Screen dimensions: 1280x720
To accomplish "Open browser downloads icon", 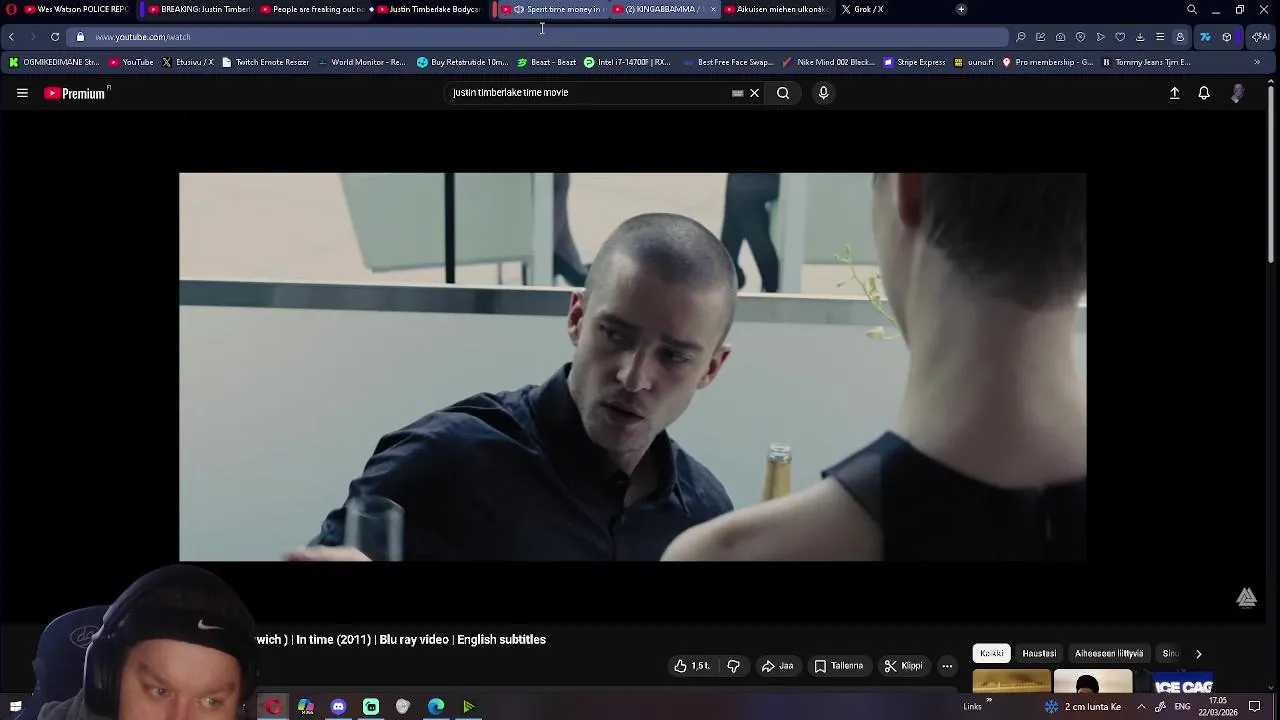I will click(1140, 37).
